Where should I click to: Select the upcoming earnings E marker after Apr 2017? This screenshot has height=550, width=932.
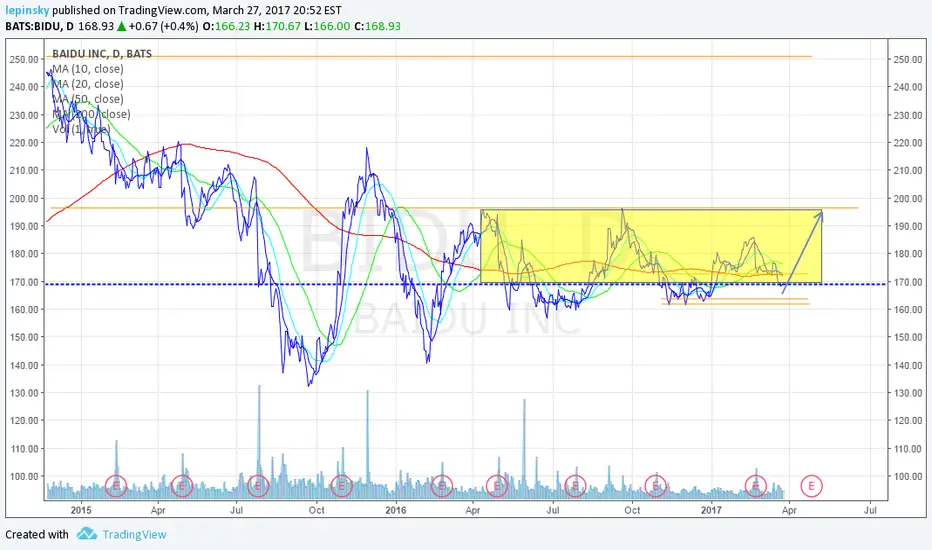click(811, 486)
